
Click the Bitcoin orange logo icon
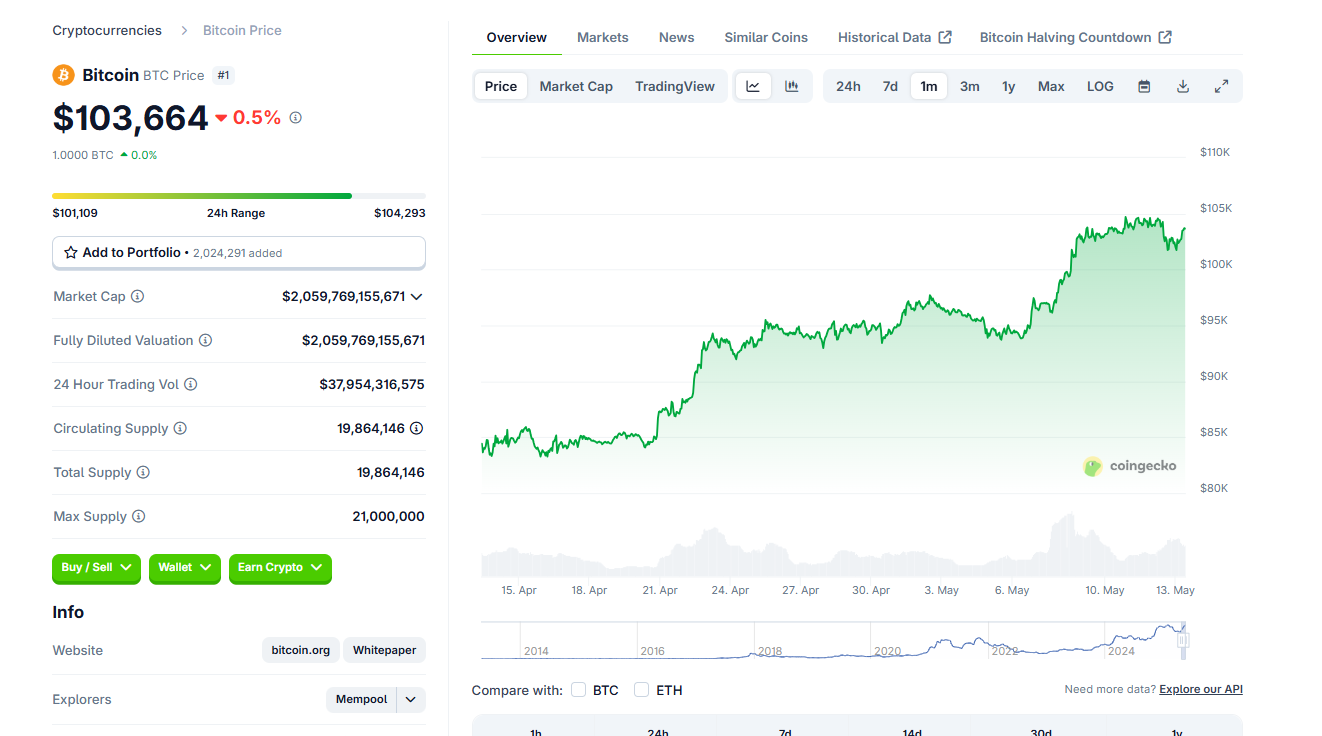click(x=63, y=75)
